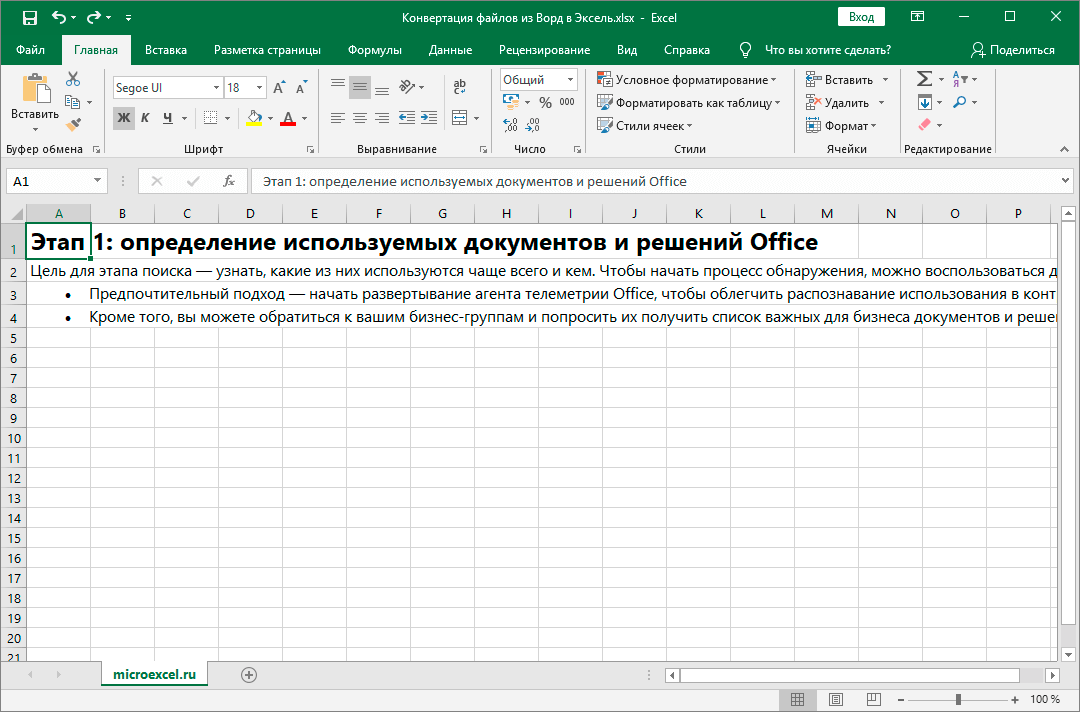1080x712 pixels.
Task: Apply the red font color
Action: pyautogui.click(x=289, y=118)
